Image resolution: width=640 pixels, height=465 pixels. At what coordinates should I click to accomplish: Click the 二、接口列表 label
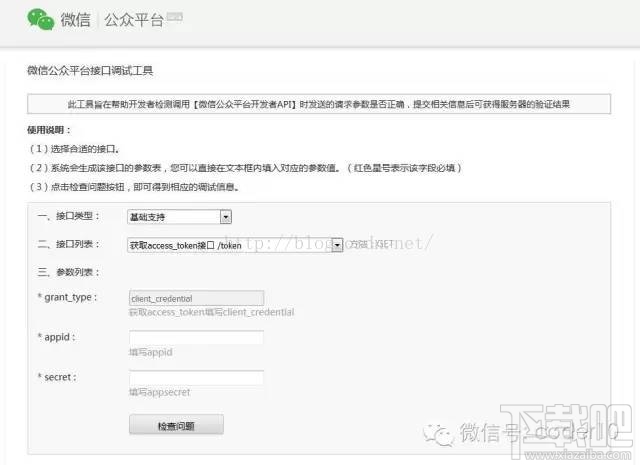click(68, 244)
